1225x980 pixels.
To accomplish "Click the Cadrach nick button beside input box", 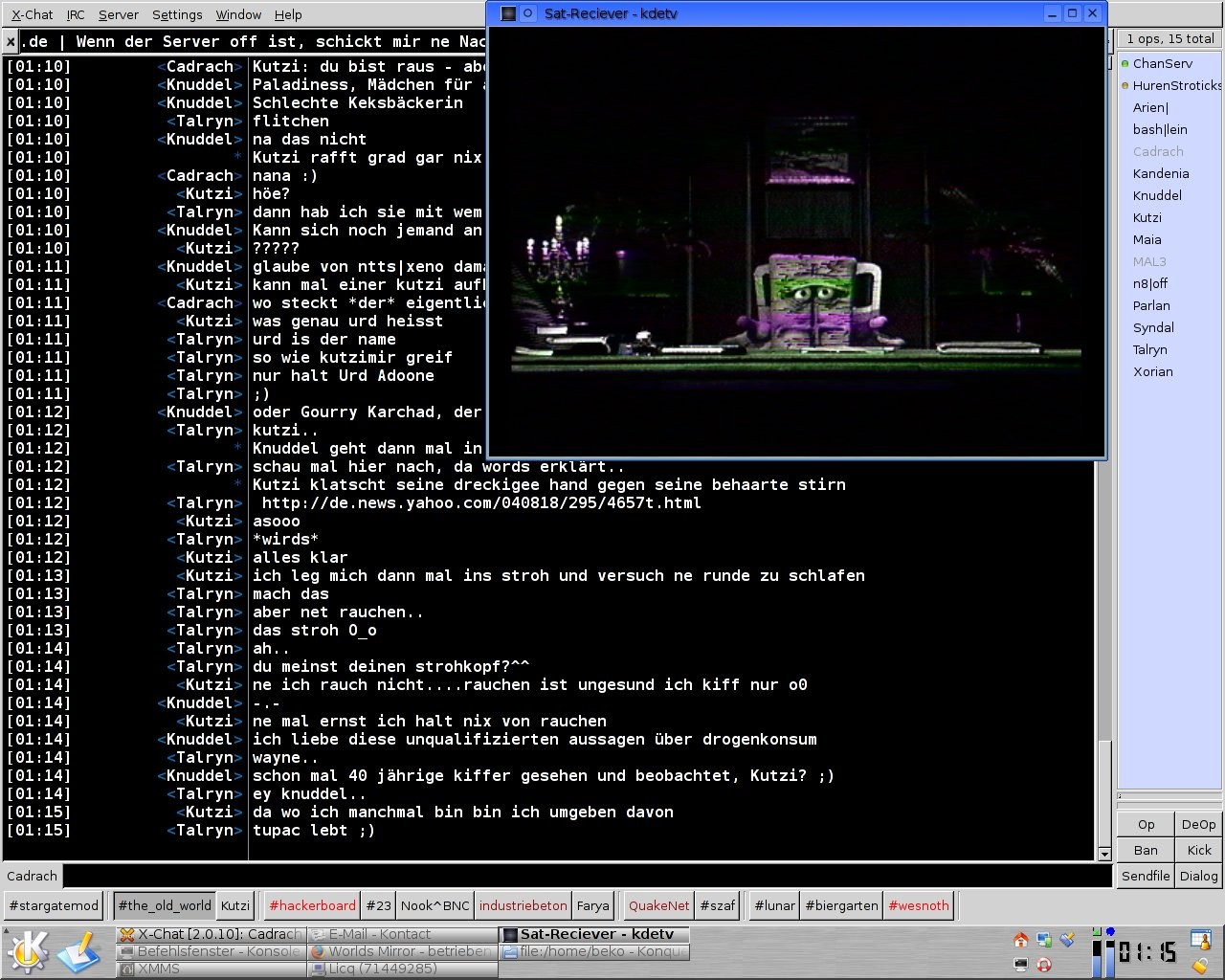I will pyautogui.click(x=32, y=876).
